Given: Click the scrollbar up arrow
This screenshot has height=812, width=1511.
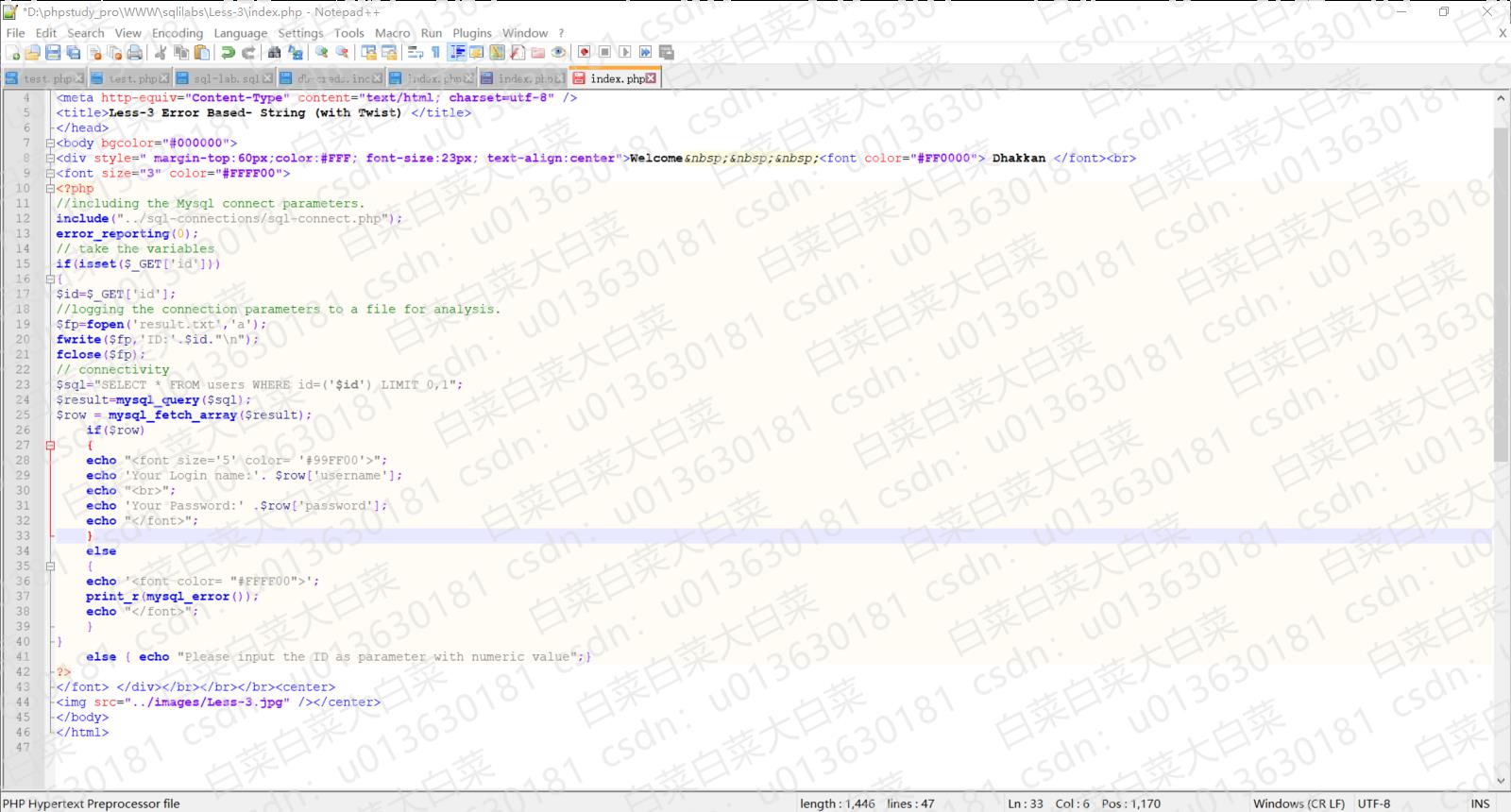Looking at the screenshot, I should click(x=1502, y=97).
